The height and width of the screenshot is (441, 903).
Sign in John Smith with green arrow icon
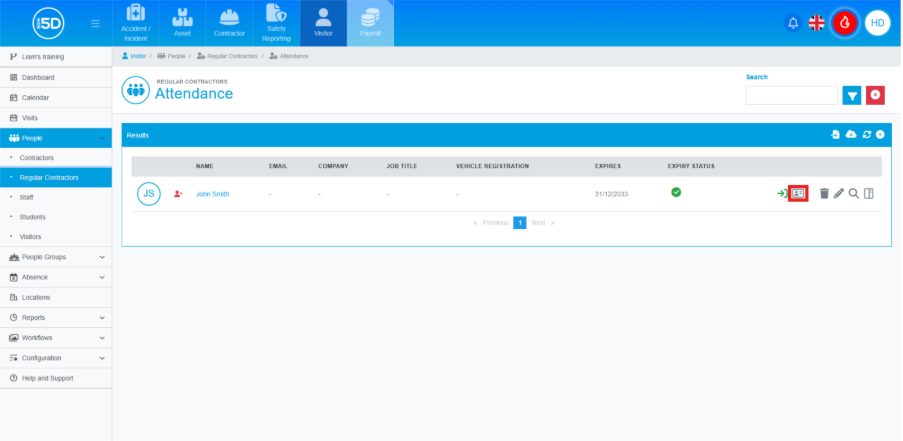coord(781,193)
